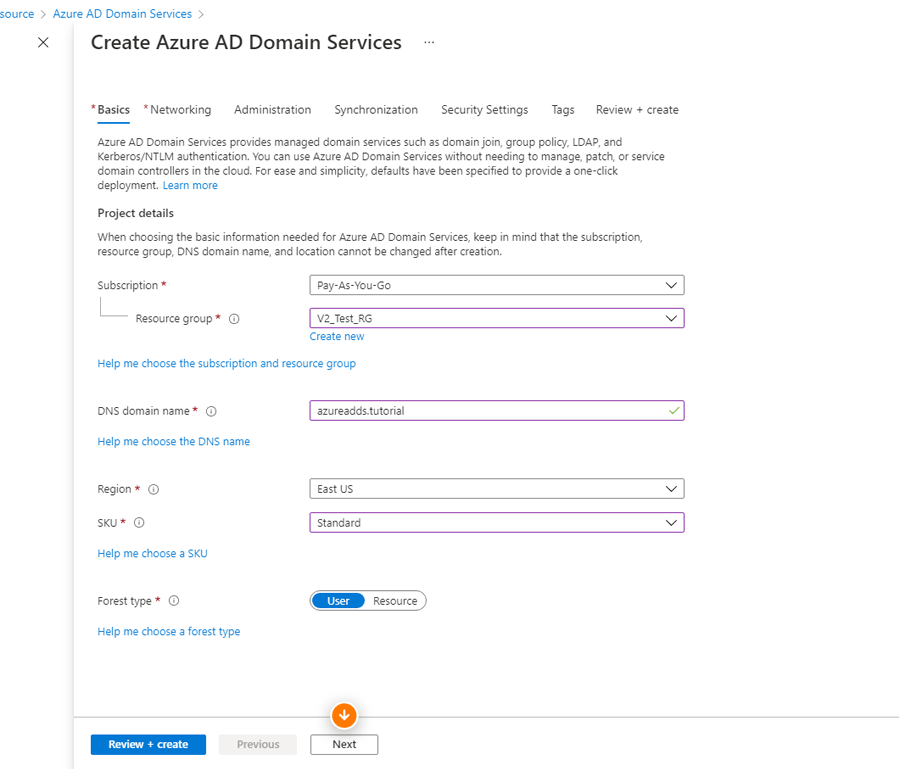Open the Resource group dropdown
Viewport: 899px width, 769px height.
[x=497, y=318]
